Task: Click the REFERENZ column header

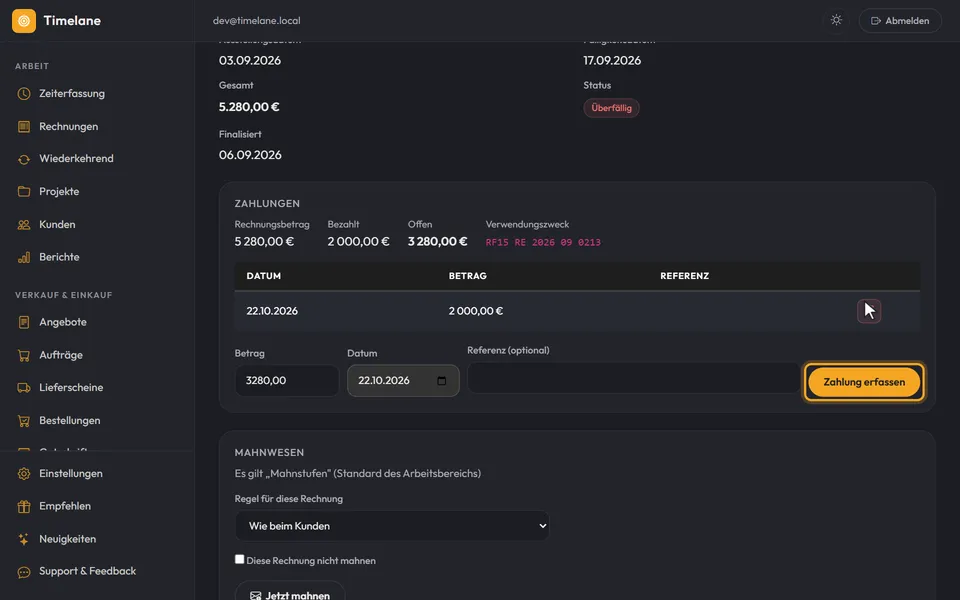Action: (684, 276)
